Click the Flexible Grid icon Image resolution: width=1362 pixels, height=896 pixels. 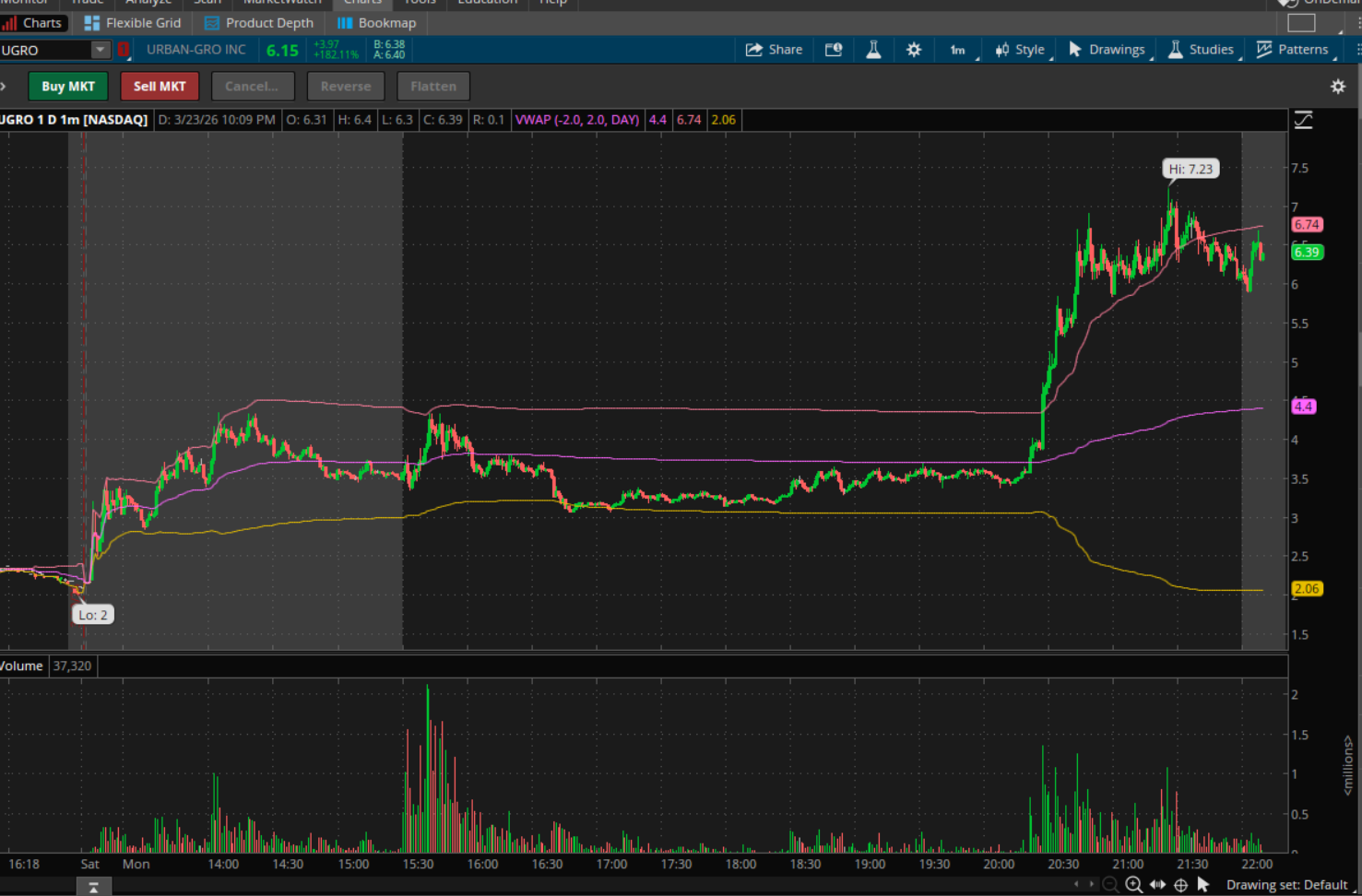point(92,23)
